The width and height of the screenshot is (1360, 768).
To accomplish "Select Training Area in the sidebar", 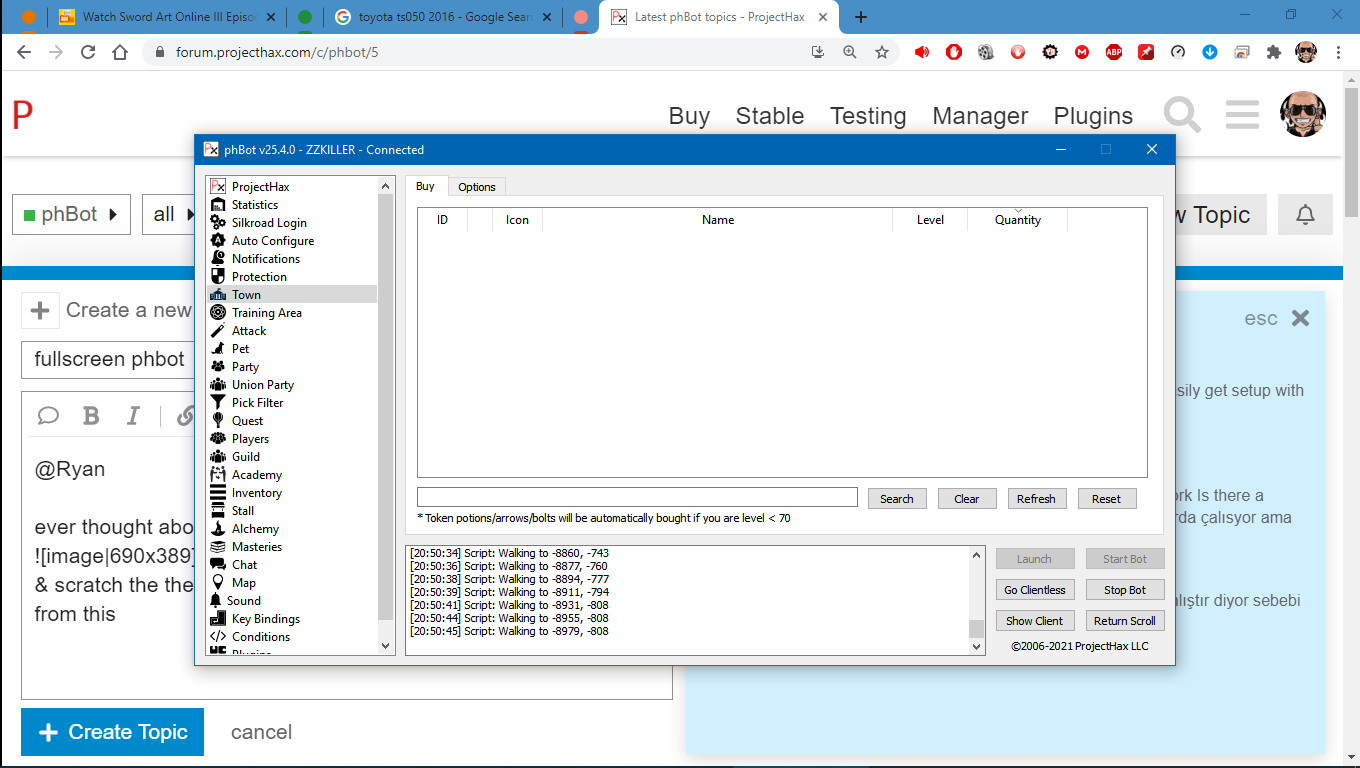I will [x=266, y=313].
